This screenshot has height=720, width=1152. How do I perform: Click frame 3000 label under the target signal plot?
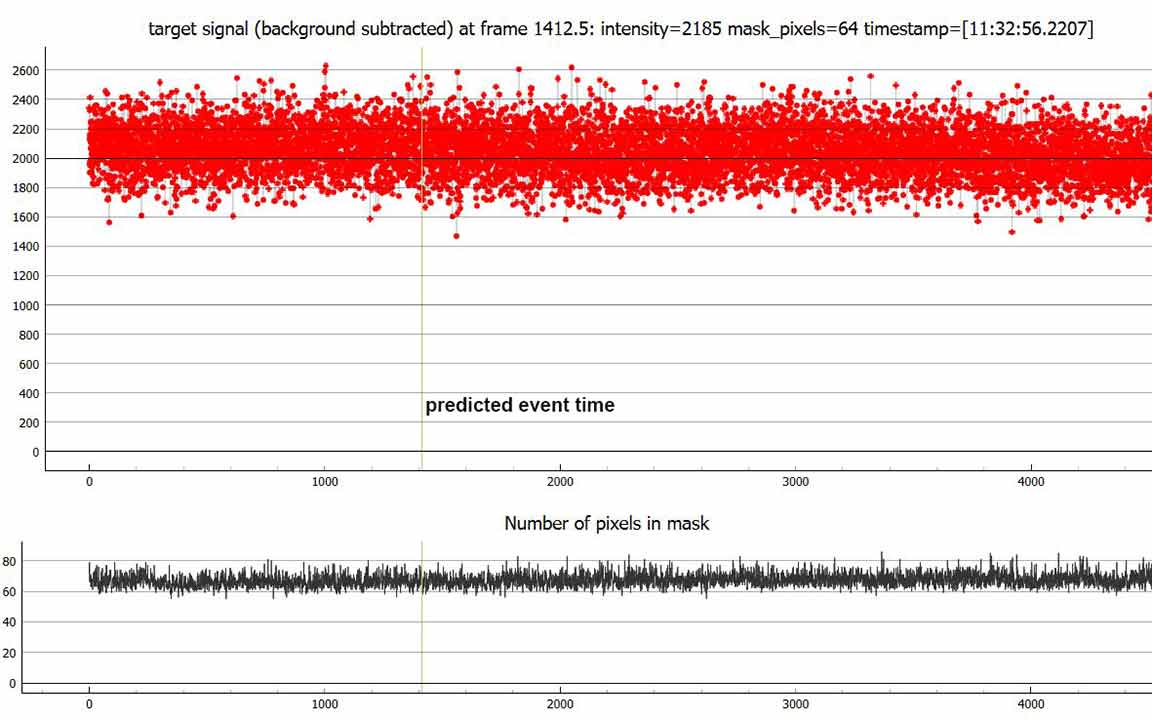(795, 482)
